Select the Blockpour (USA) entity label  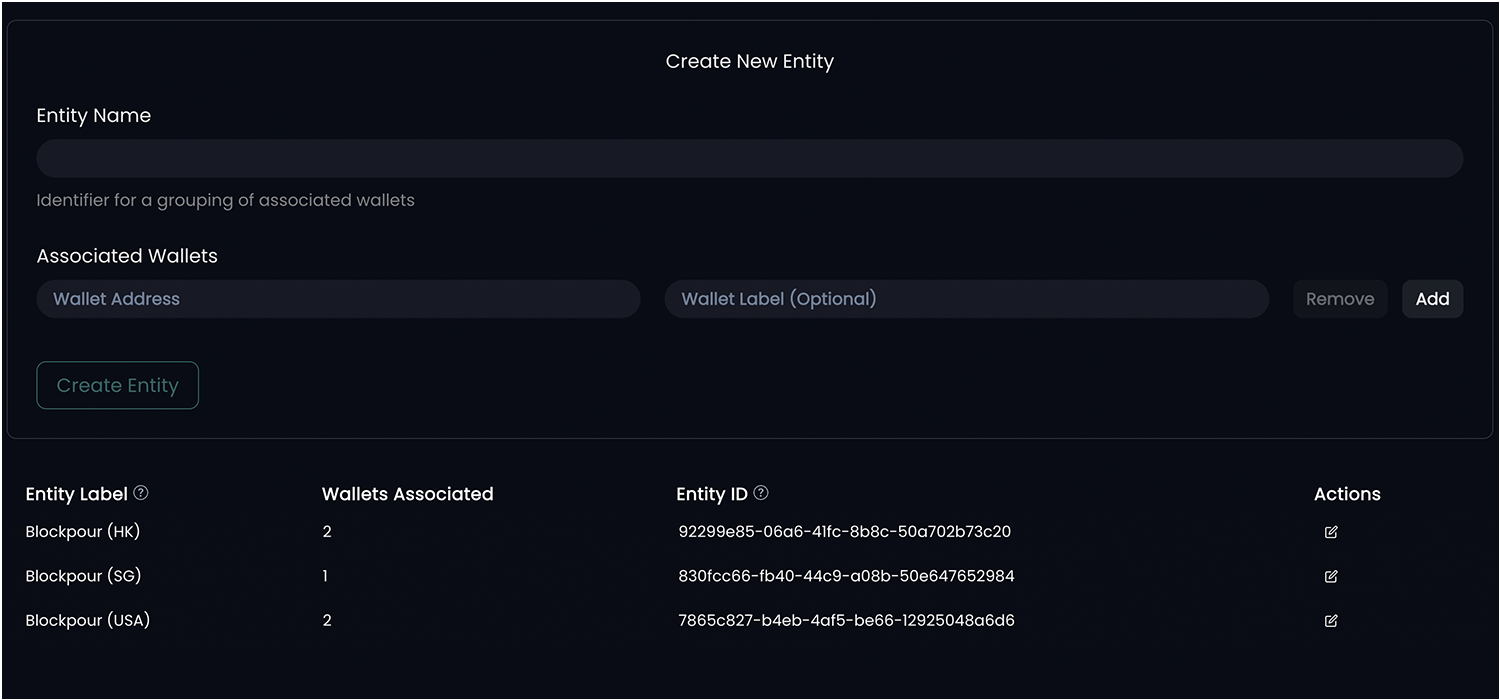88,620
